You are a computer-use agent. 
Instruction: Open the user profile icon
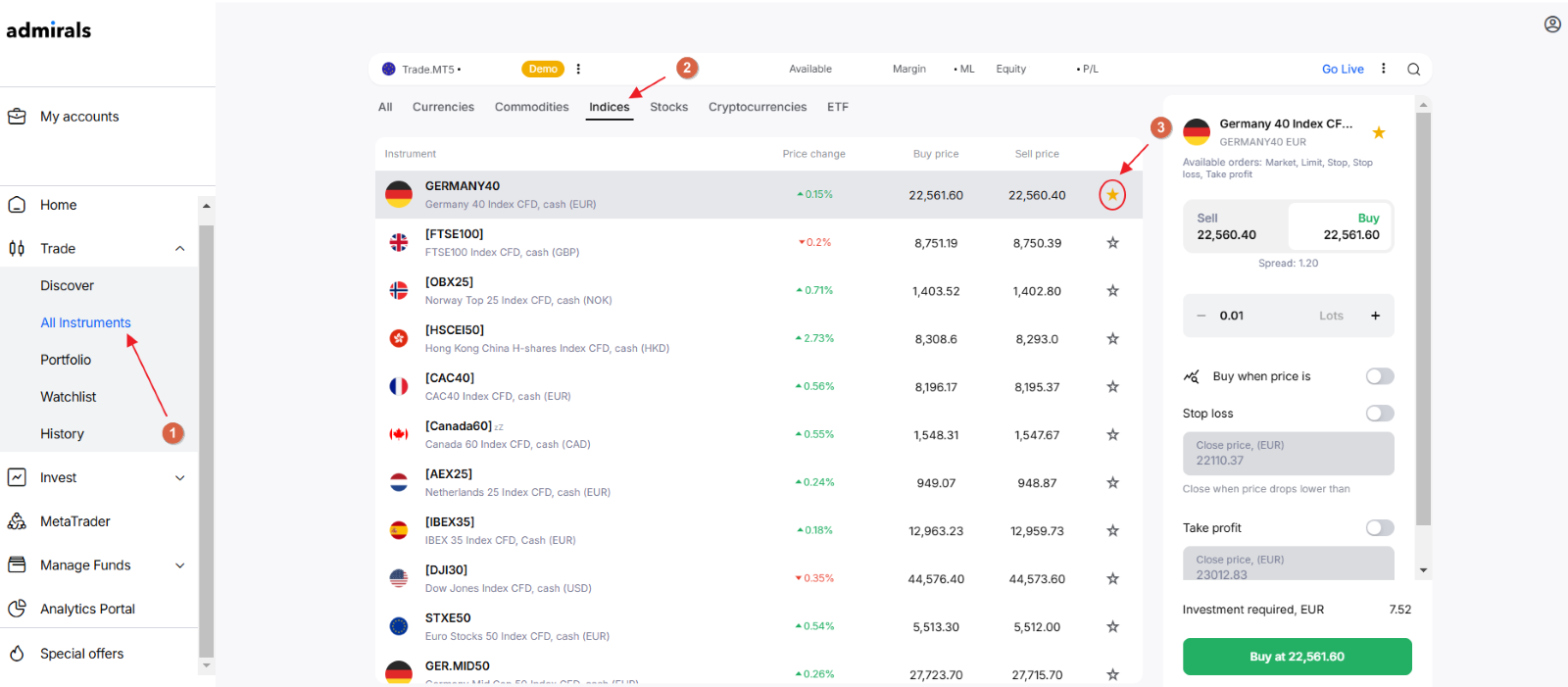tap(1552, 25)
